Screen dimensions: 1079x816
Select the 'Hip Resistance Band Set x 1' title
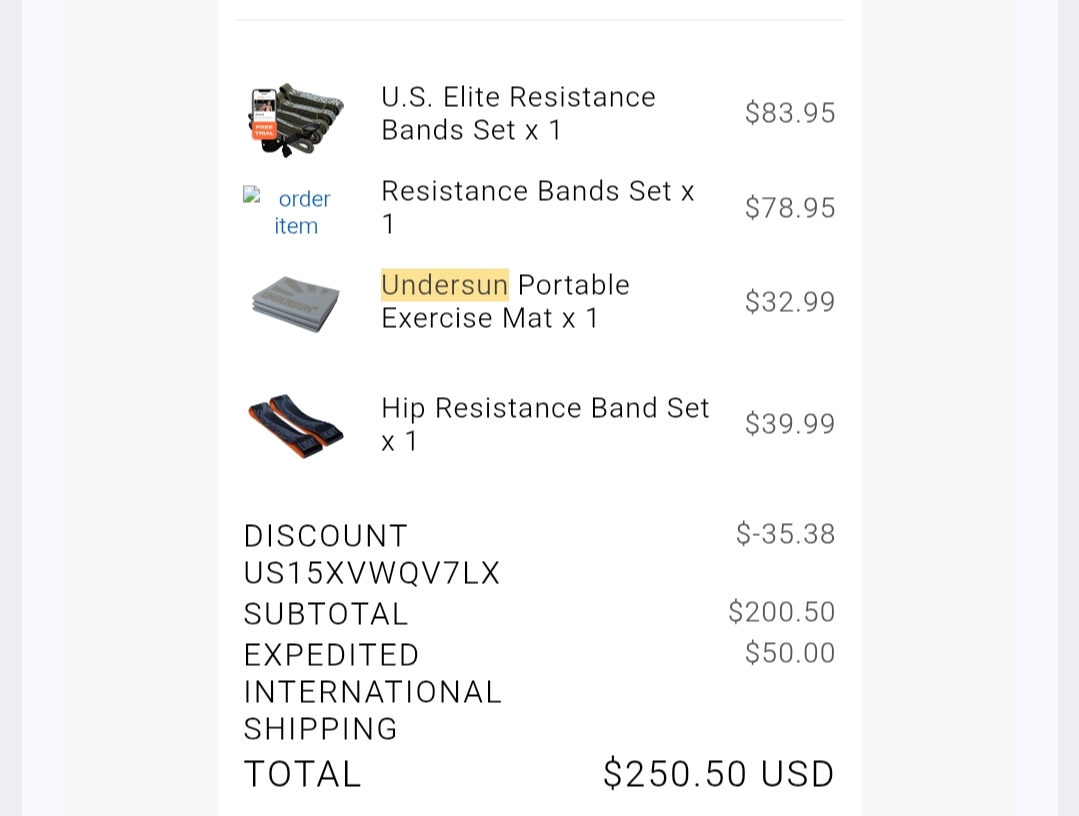(545, 424)
